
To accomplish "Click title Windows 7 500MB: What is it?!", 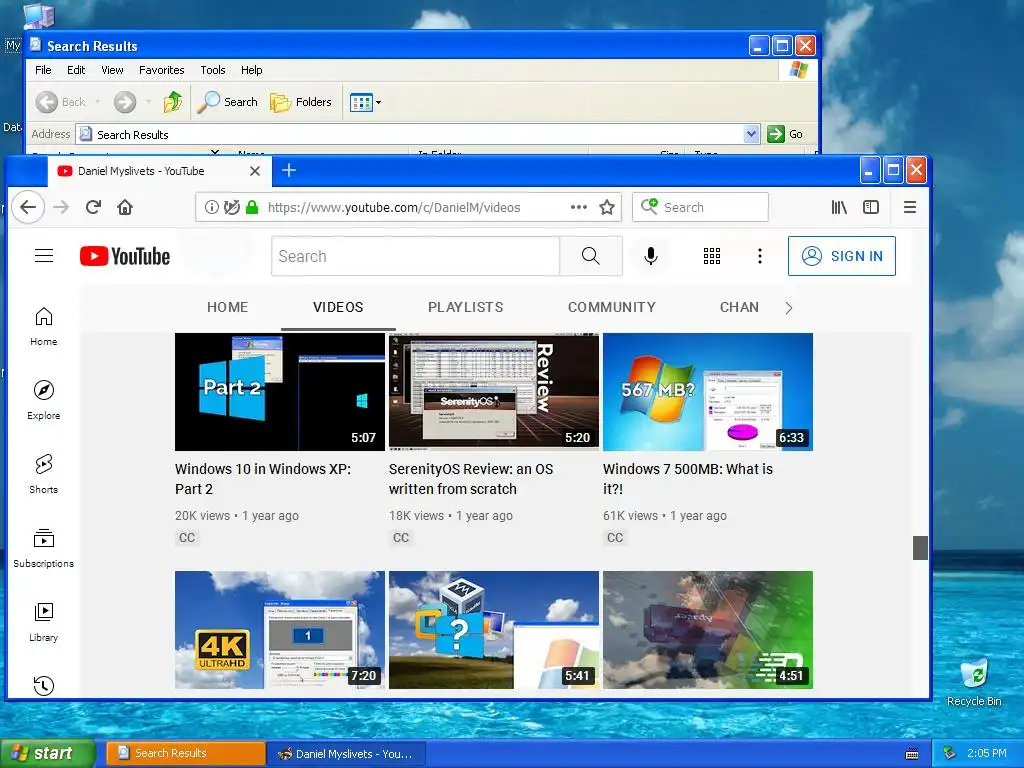I will pos(688,479).
